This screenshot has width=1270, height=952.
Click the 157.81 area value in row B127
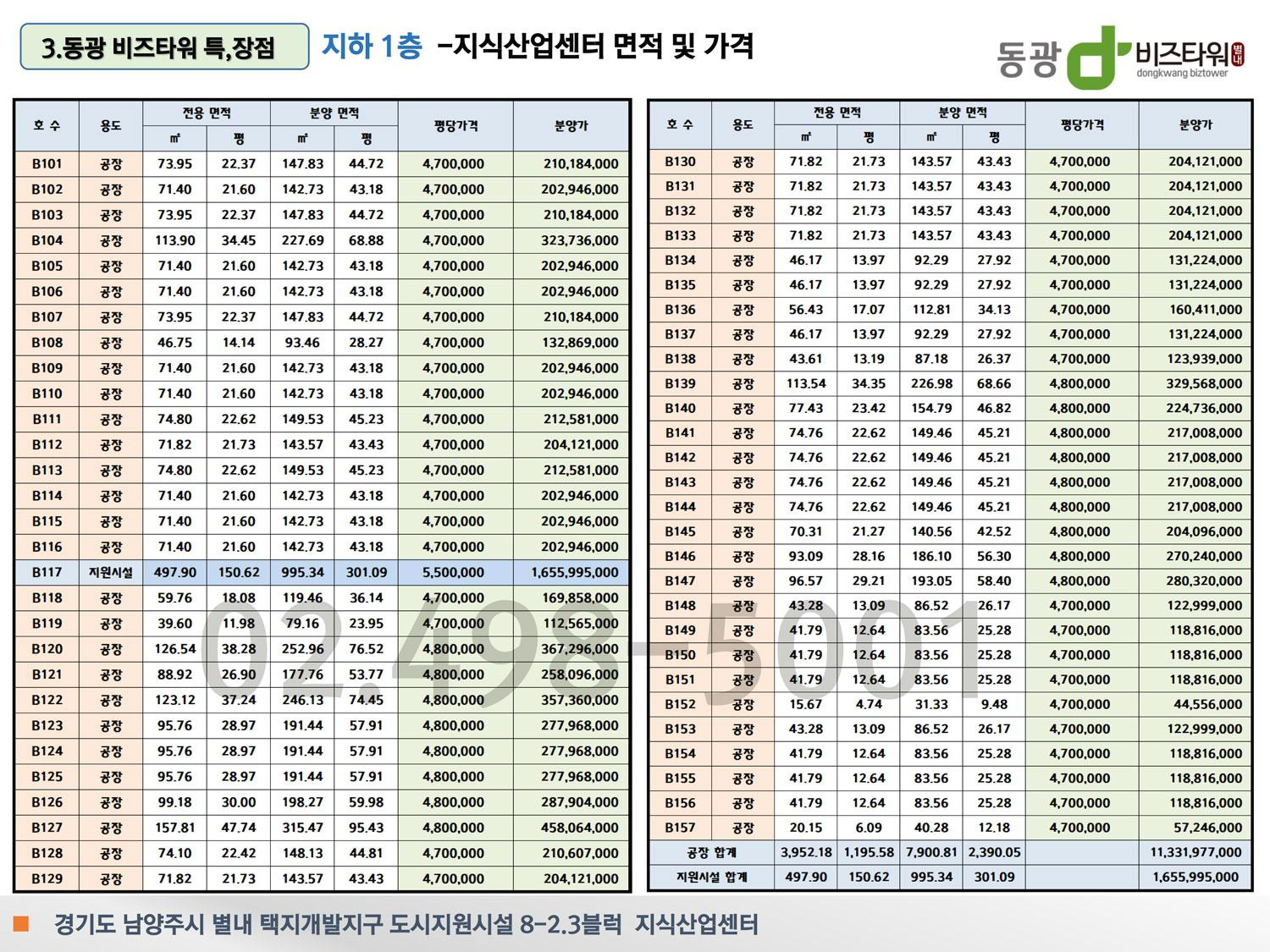pos(175,828)
